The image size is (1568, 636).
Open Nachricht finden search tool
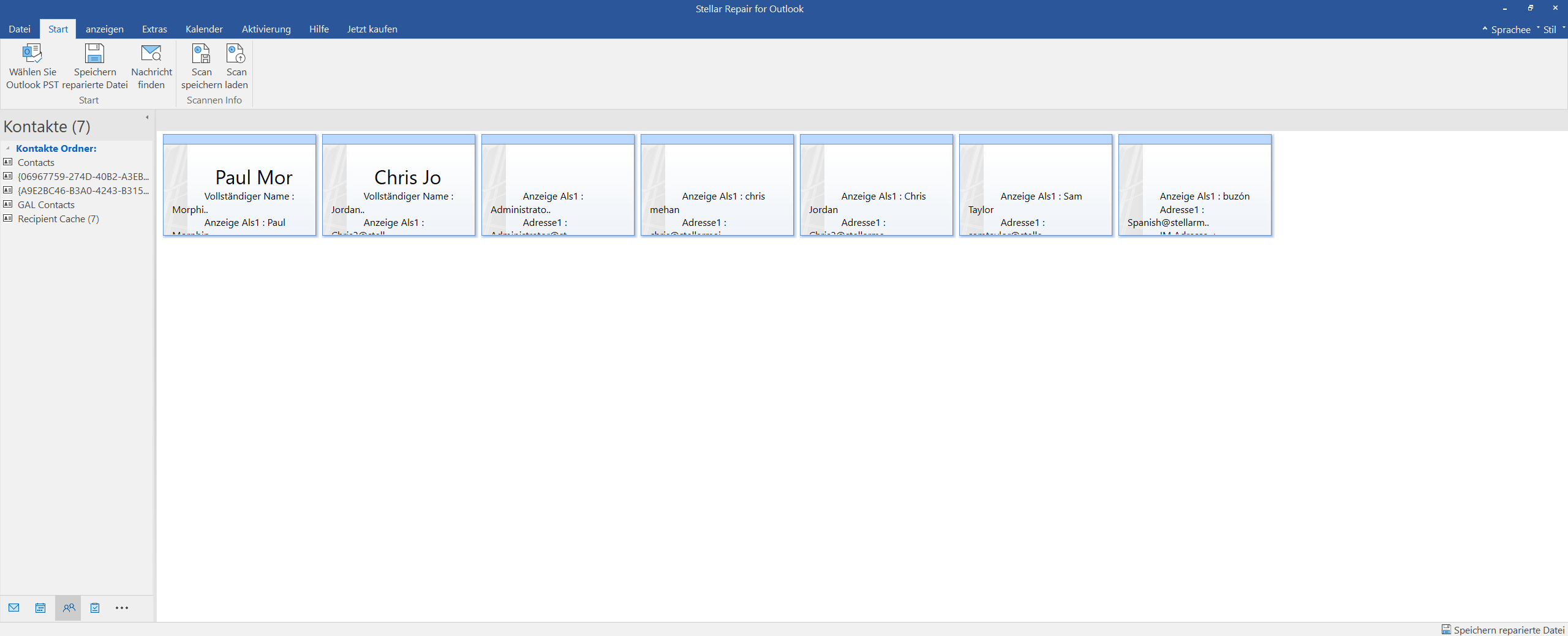[151, 54]
